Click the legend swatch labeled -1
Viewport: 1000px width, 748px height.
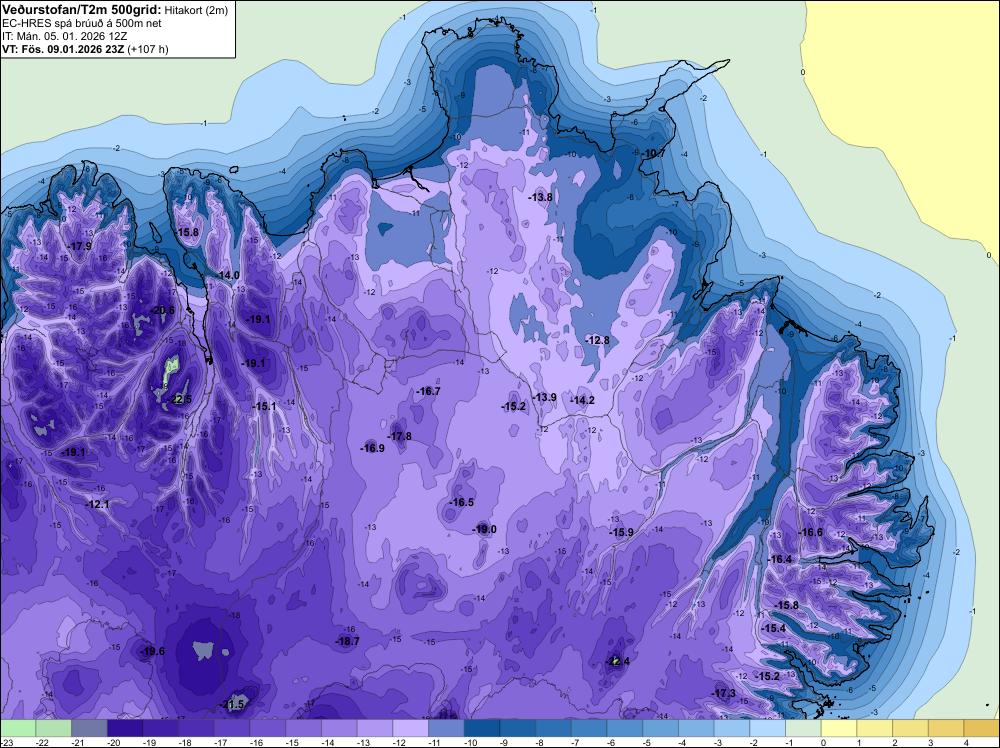tap(804, 728)
